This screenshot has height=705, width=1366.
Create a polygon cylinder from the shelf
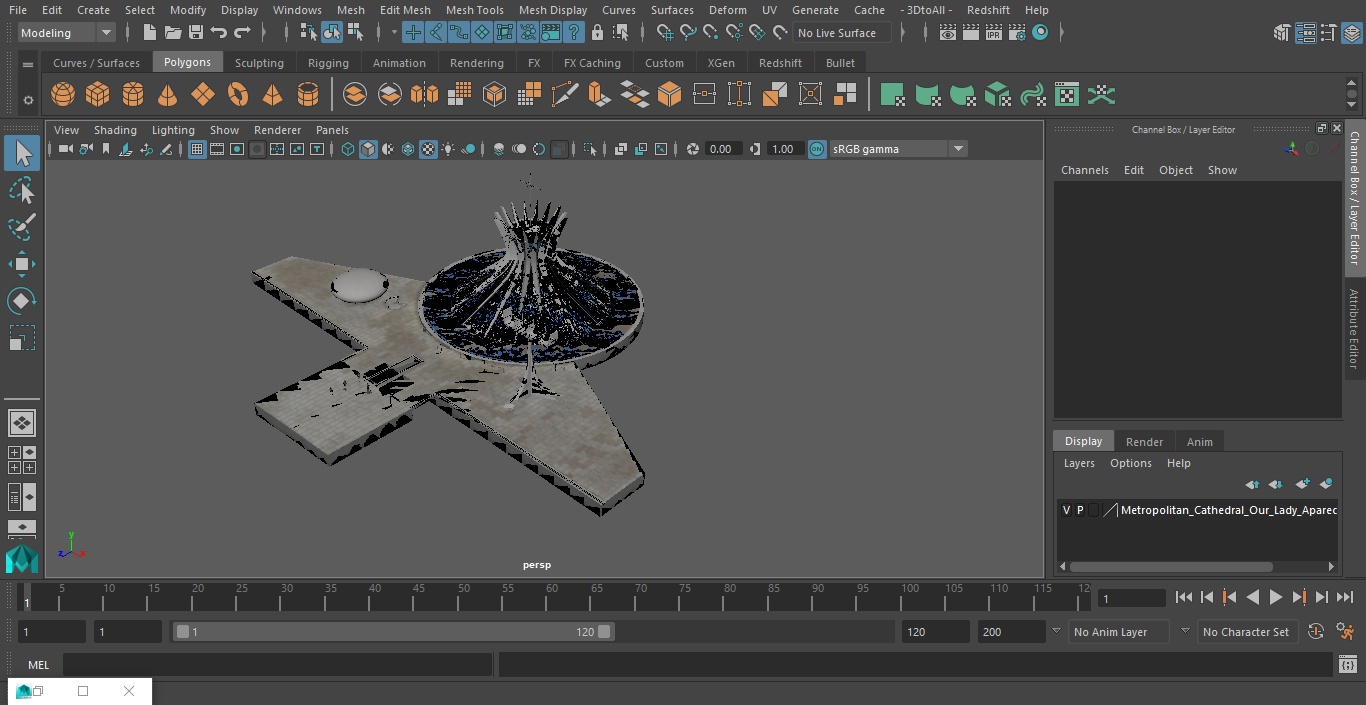click(133, 95)
